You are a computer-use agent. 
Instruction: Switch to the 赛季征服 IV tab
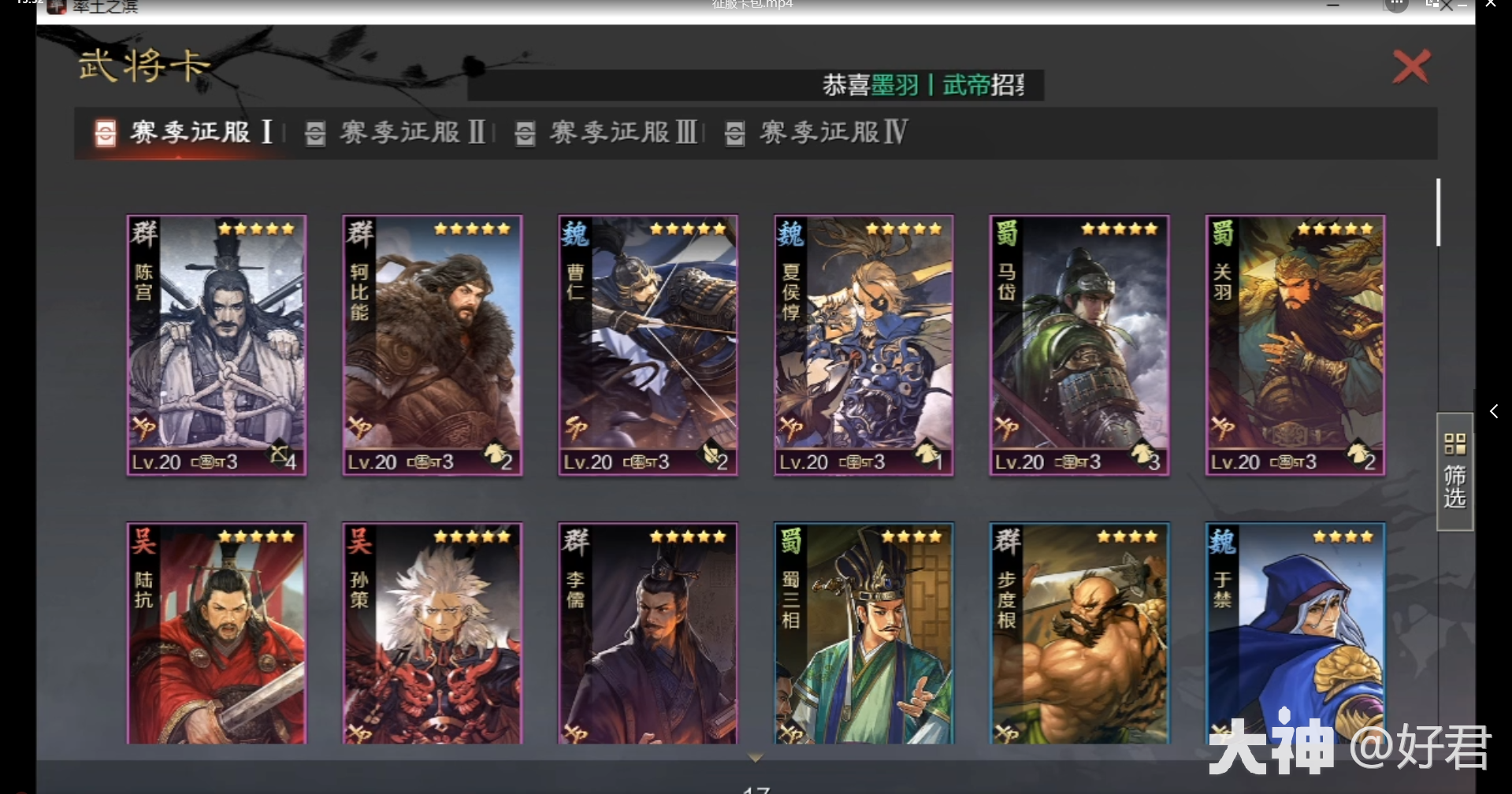[x=816, y=132]
